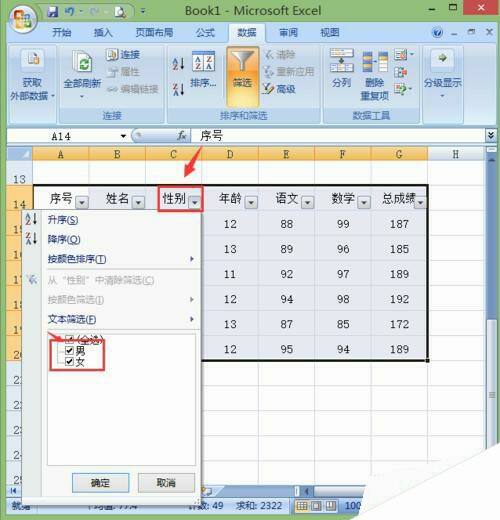The image size is (500, 520).
Task: Select column H header
Action: (455, 154)
